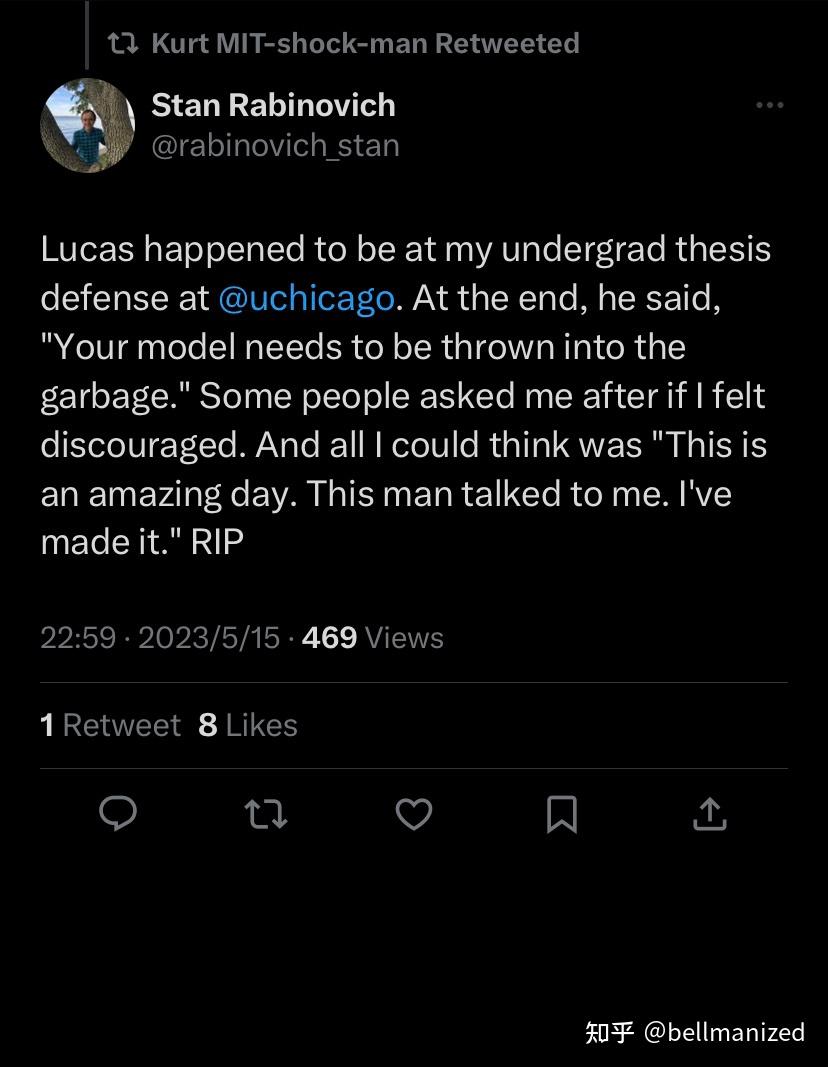Viewport: 828px width, 1067px height.
Task: Follow the @uchicago mention link
Action: click(x=305, y=298)
